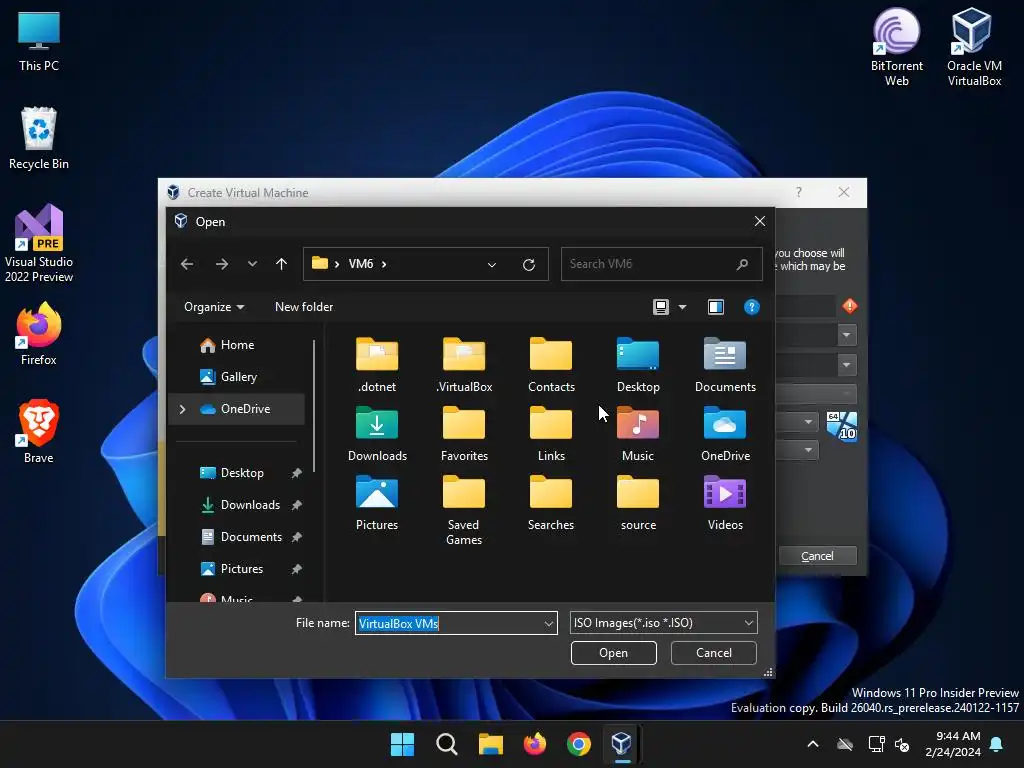Open BitTorrent Web desktop shortcut
The width and height of the screenshot is (1024, 768).
pos(897,47)
